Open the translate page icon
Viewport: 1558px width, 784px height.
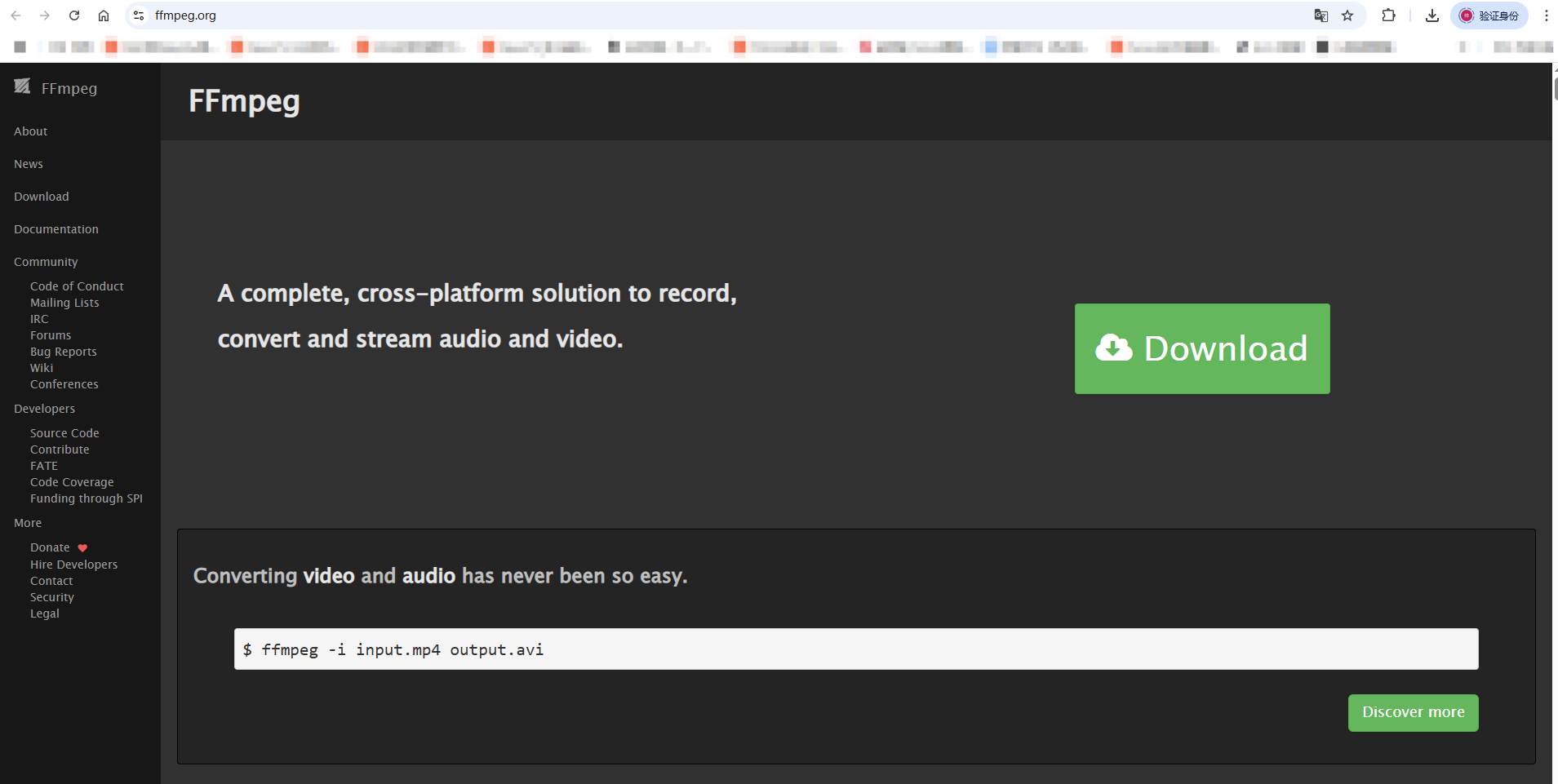point(1321,16)
